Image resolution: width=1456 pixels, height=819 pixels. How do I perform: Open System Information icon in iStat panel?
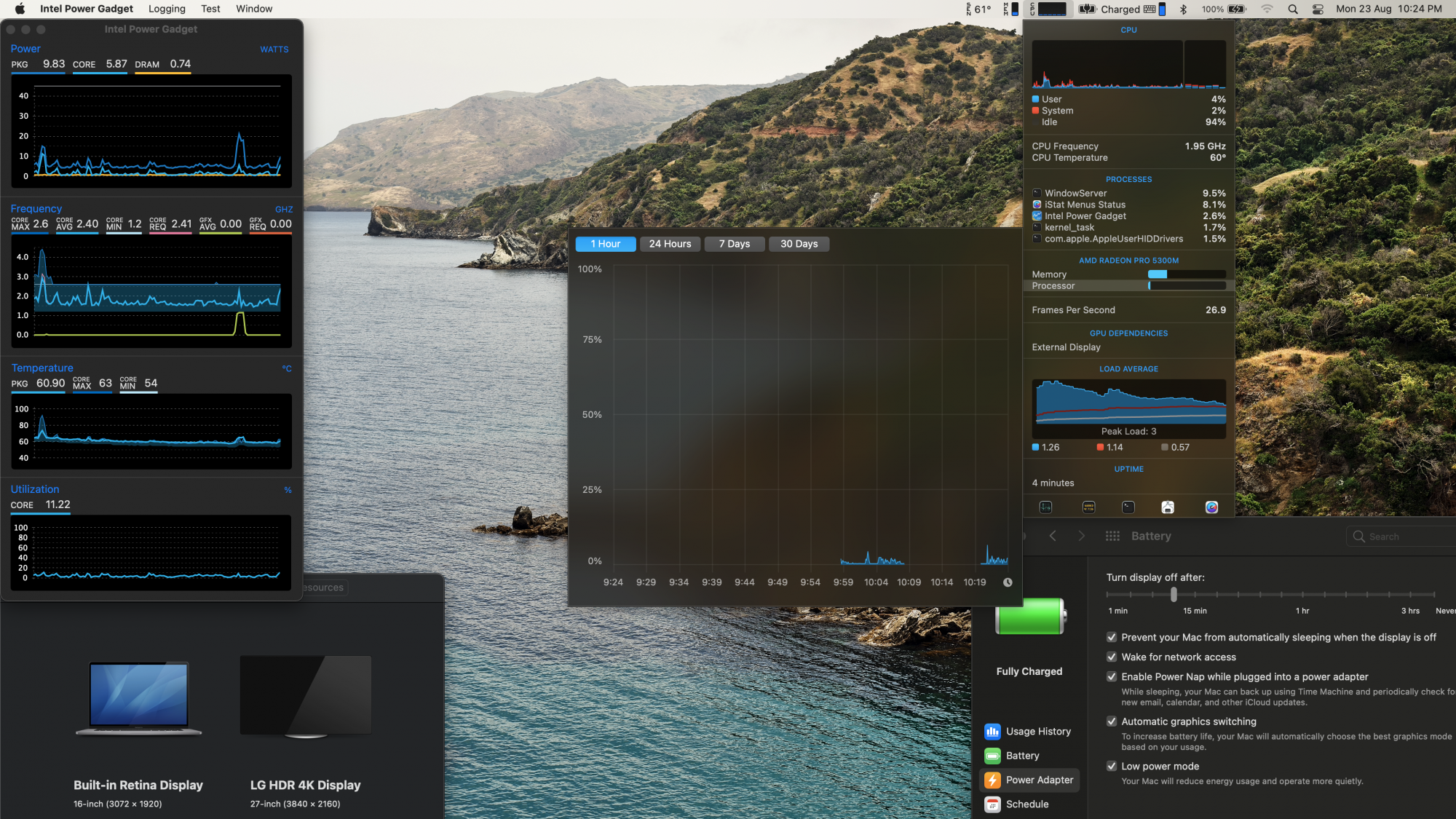(x=1168, y=507)
